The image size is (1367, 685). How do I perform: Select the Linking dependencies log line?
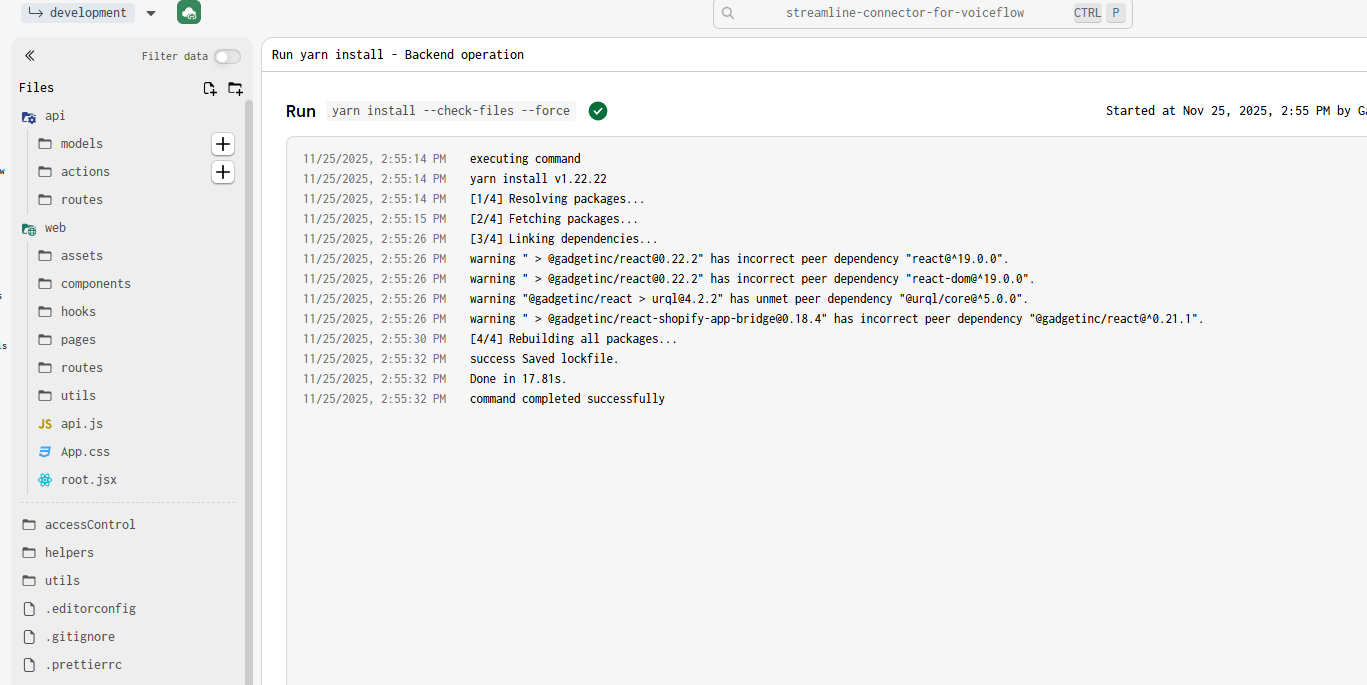564,239
